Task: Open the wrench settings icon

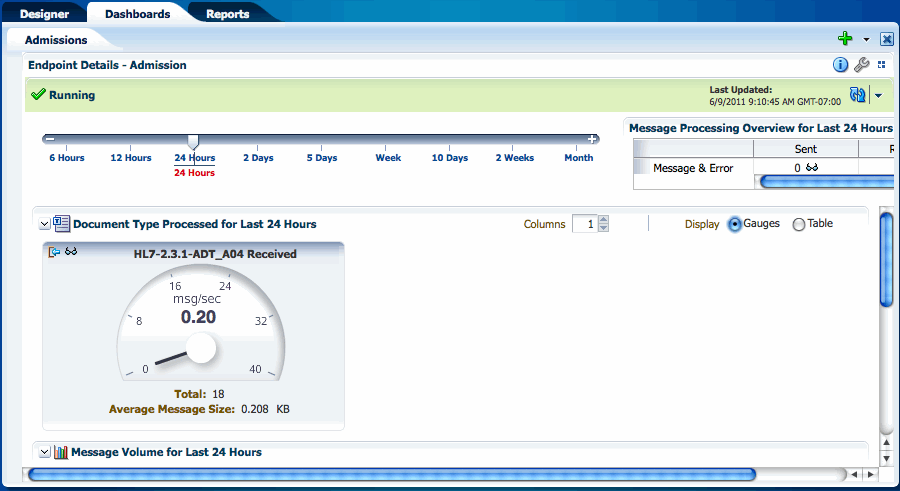Action: [862, 65]
